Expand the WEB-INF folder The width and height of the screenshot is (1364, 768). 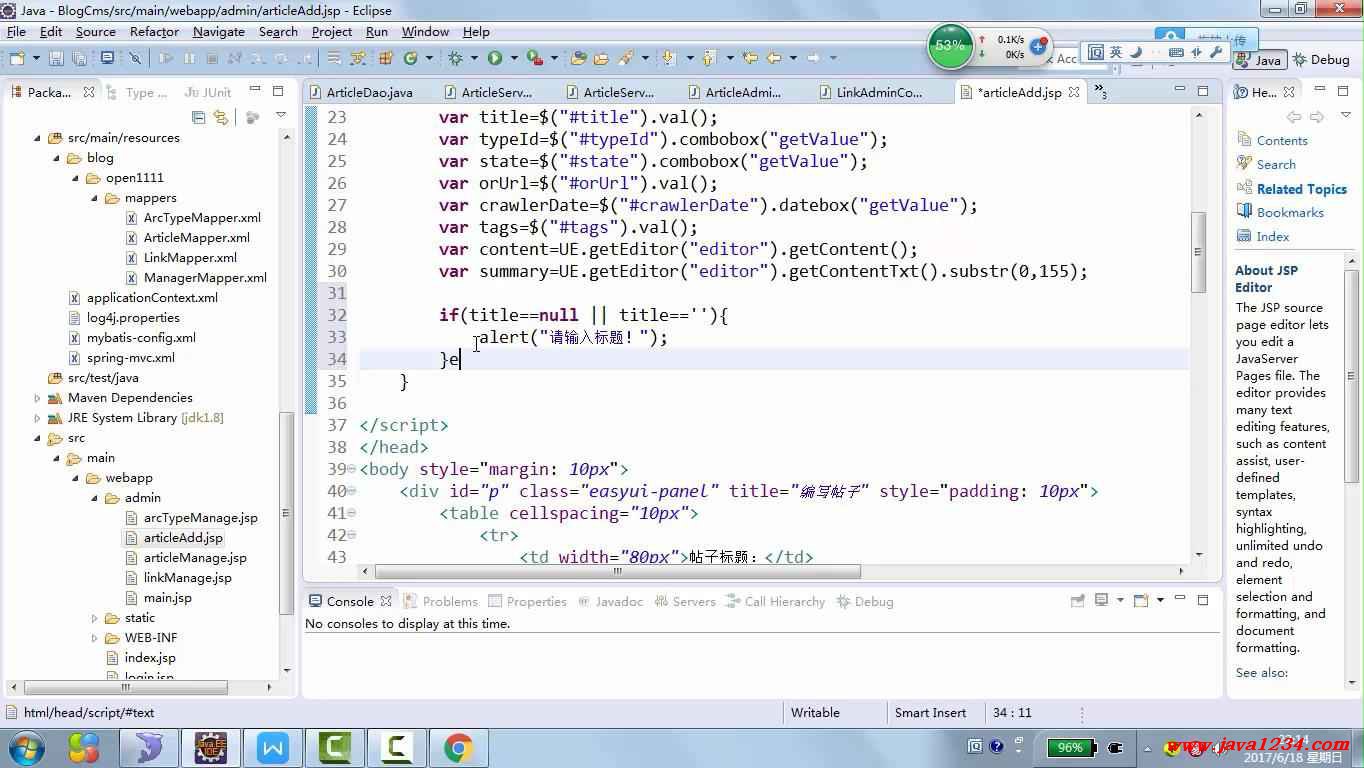(x=95, y=638)
